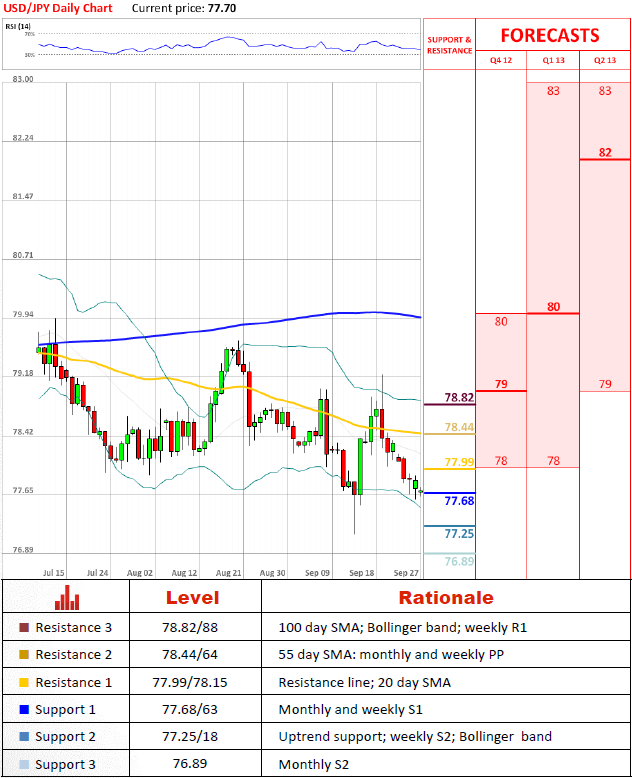
Task: Click the 'Jul 15' date axis label
Action: tap(54, 573)
